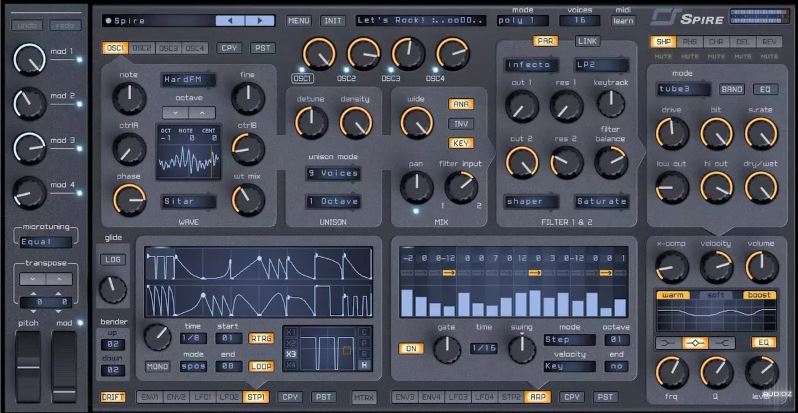Click the mod 1 knob
Screen dimensions: 798x413
click(30, 59)
